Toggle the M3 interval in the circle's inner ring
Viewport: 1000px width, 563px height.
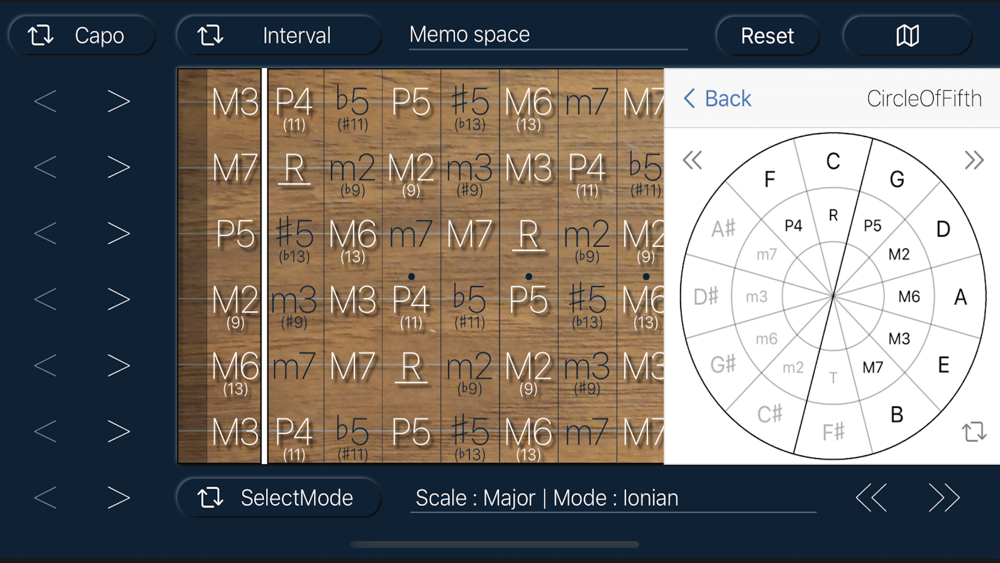[899, 339]
